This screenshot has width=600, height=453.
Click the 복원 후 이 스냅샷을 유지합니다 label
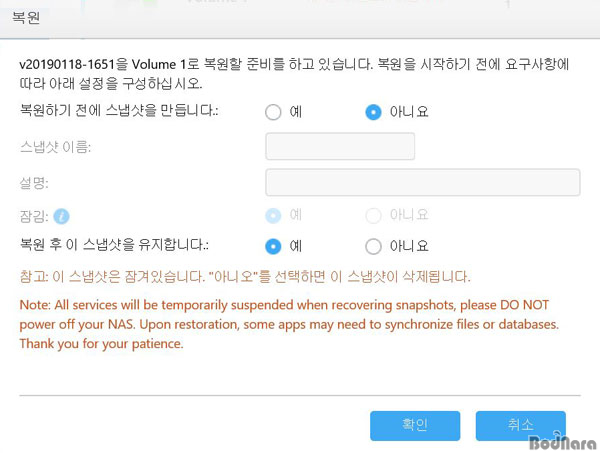(114, 244)
